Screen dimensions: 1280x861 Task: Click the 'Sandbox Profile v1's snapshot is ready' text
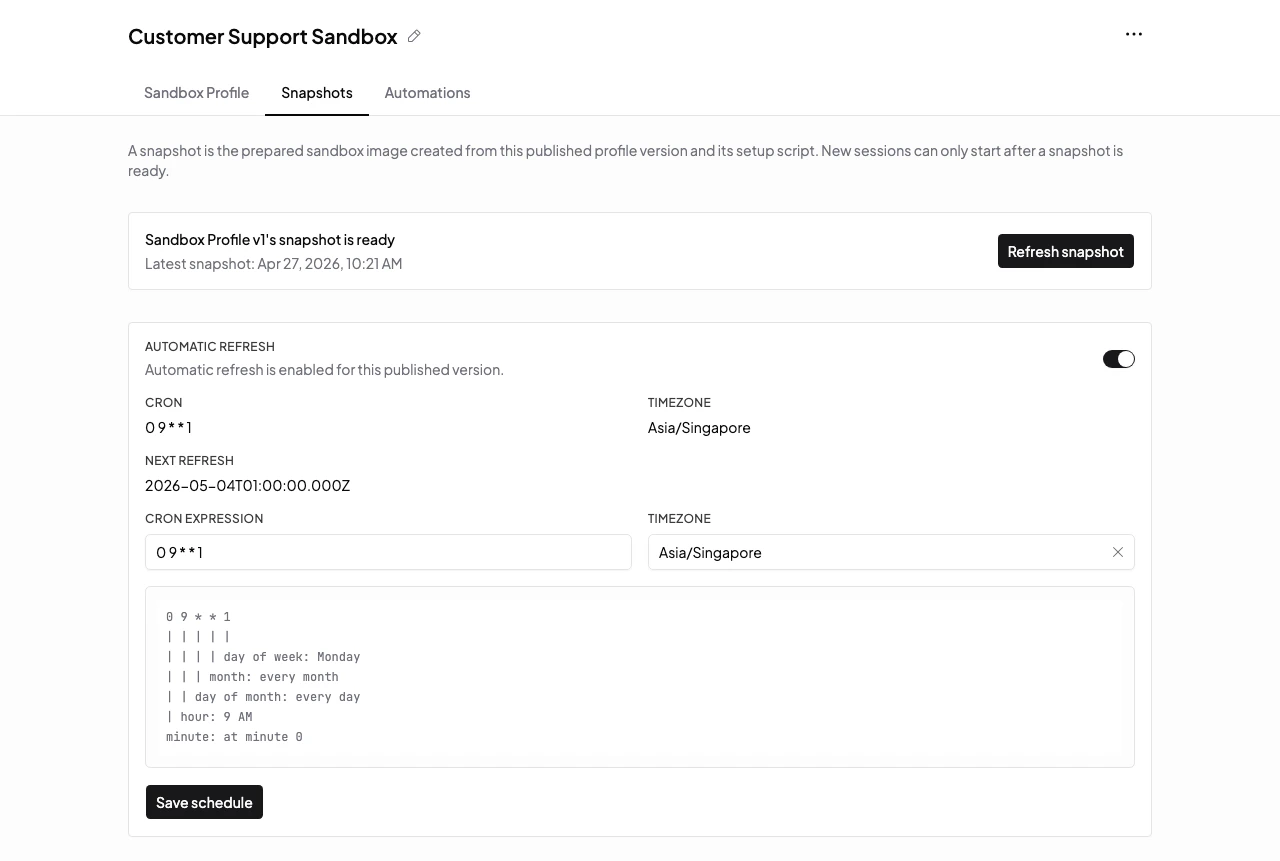(x=270, y=240)
